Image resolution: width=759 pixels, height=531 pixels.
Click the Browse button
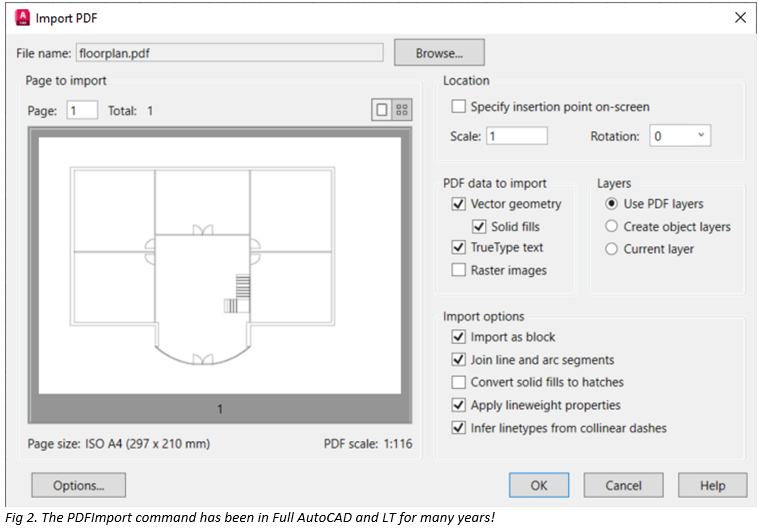(x=439, y=52)
